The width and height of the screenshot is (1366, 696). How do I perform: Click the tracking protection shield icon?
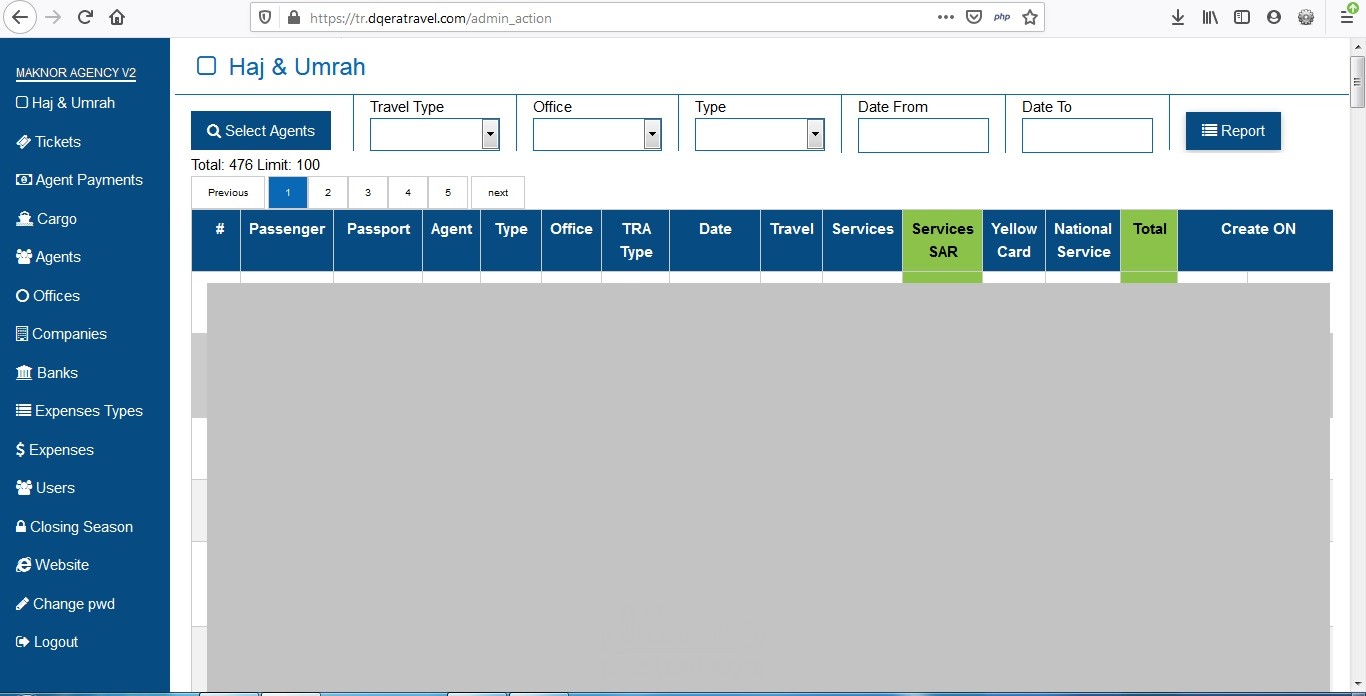[x=265, y=17]
